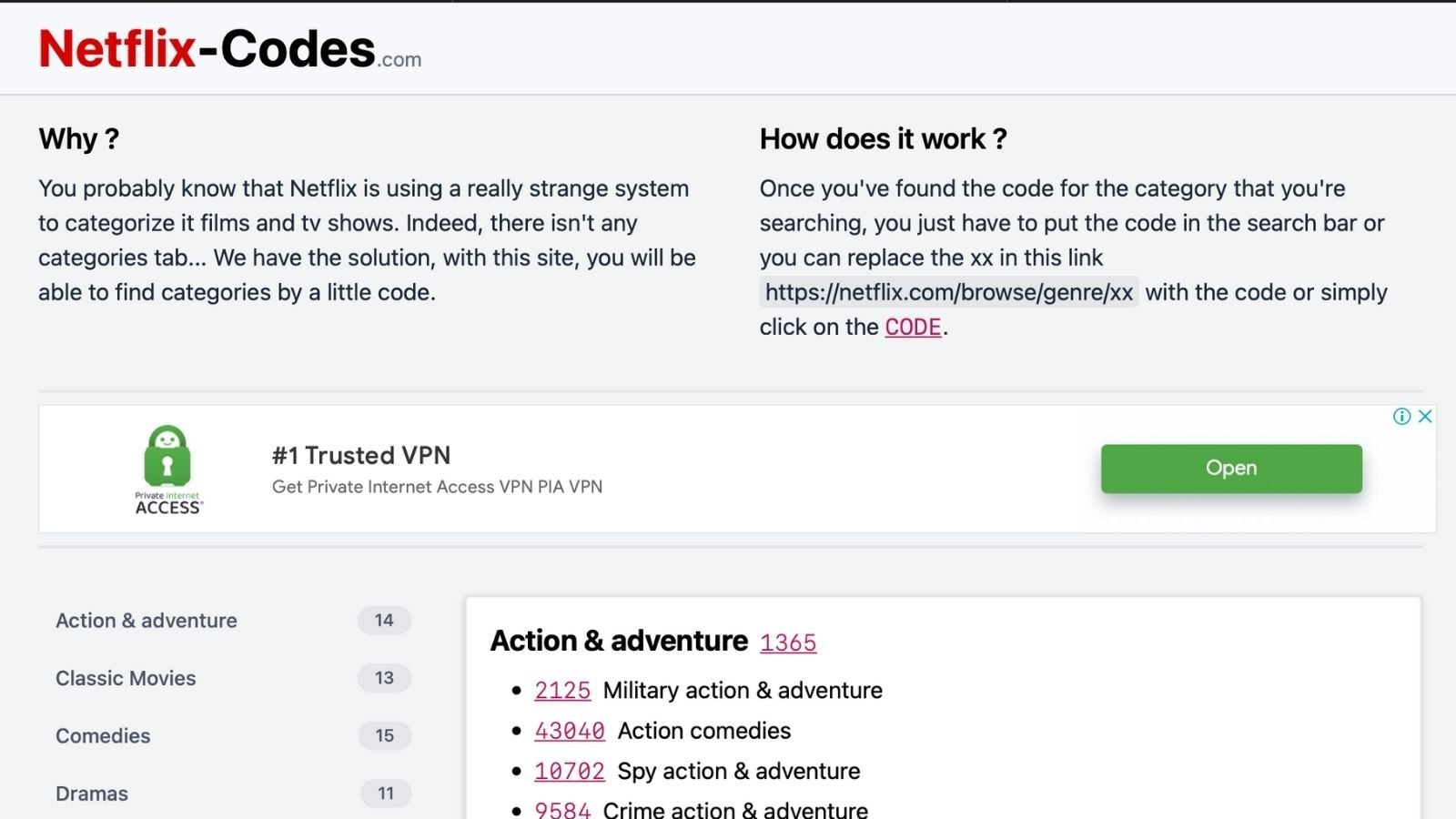Click the 13 count badge for Classic Movies

click(384, 678)
